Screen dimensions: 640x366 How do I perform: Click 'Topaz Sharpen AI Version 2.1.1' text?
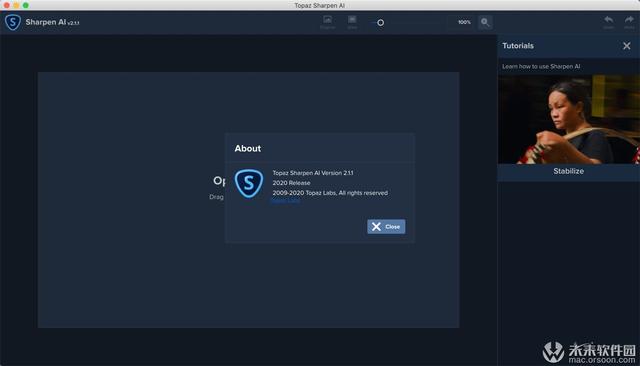313,173
